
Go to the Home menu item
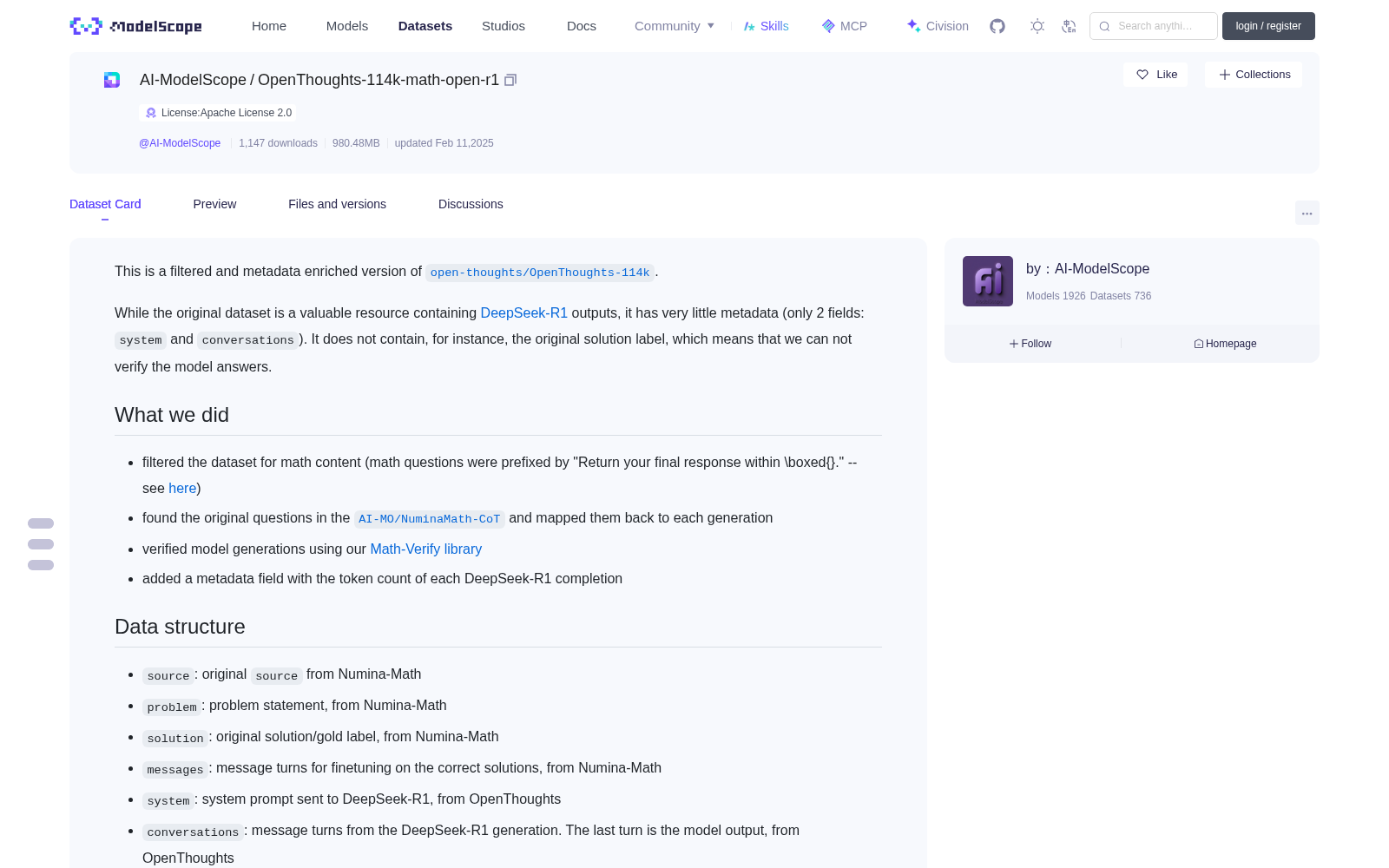tap(269, 26)
